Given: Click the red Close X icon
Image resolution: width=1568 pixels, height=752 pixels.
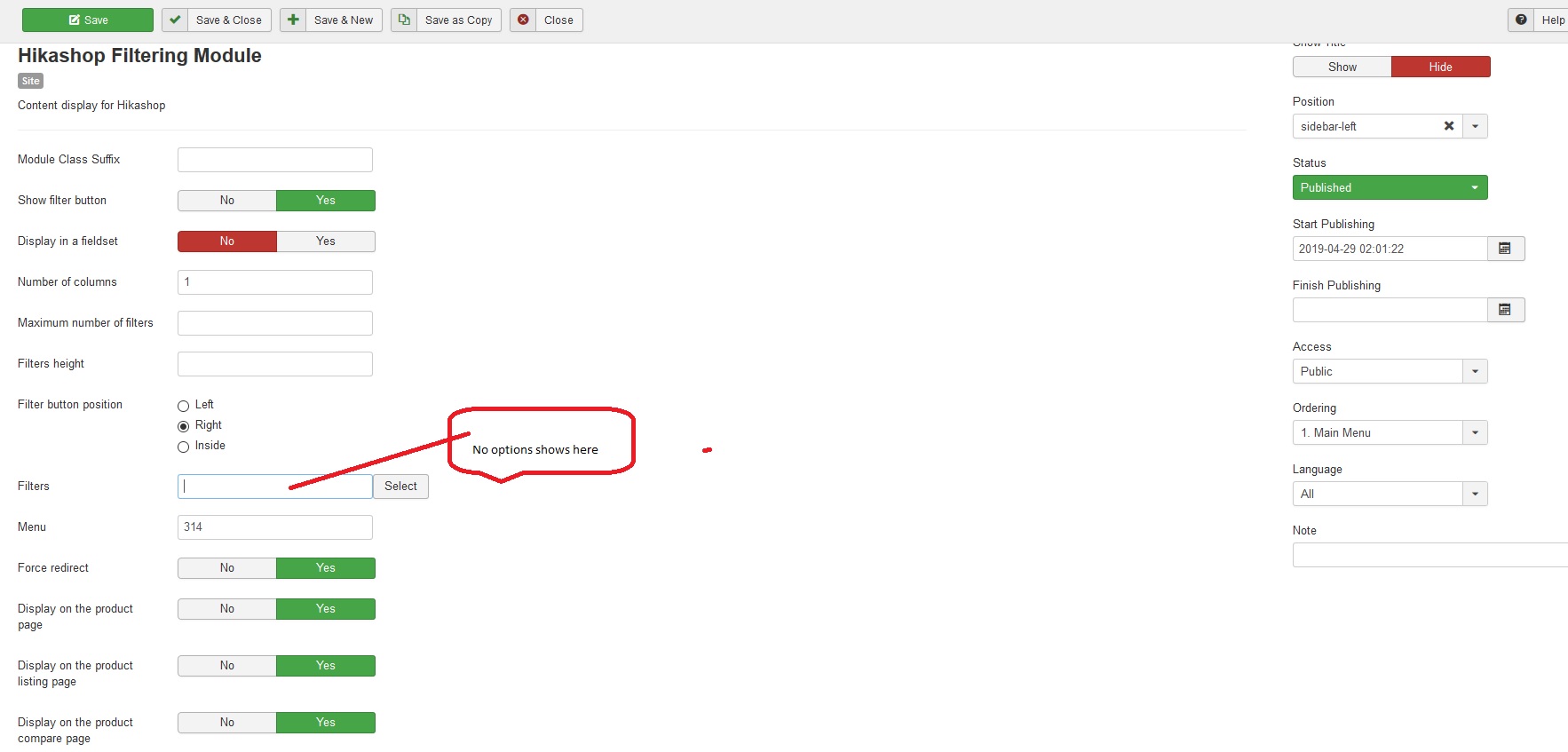Looking at the screenshot, I should tap(523, 20).
